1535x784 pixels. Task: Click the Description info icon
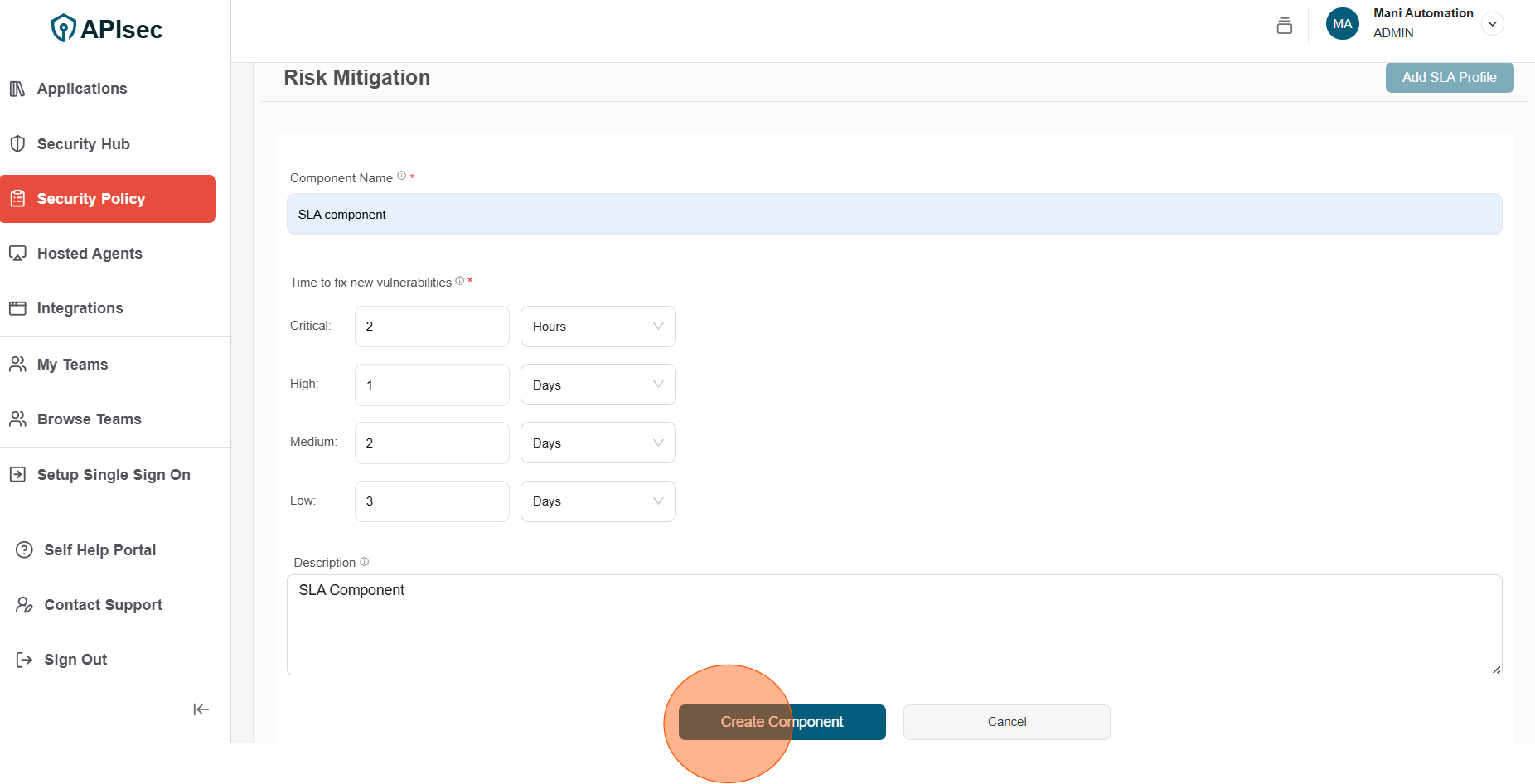pos(365,562)
